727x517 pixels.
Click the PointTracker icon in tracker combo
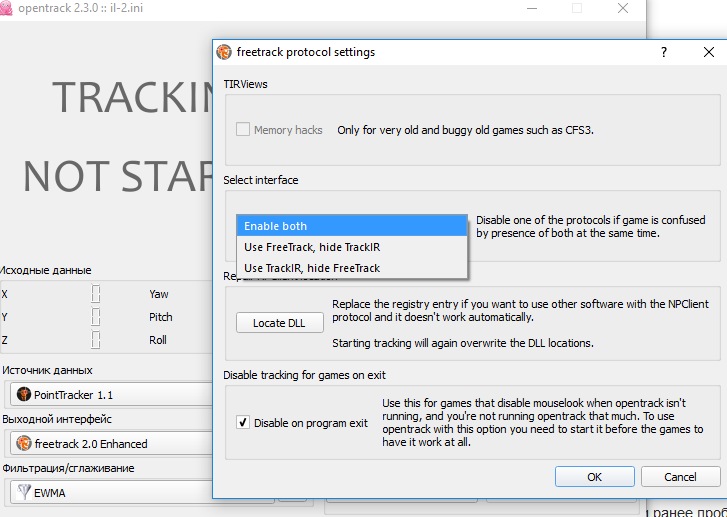[24, 394]
